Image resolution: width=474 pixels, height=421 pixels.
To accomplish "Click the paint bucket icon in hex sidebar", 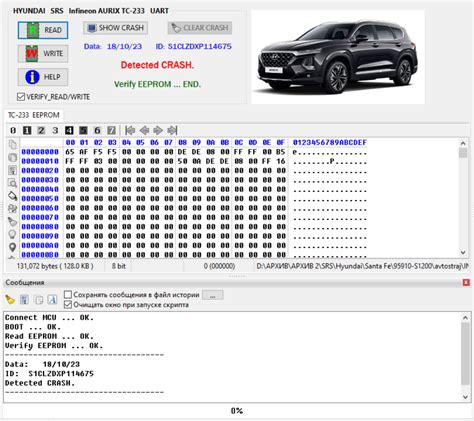I will pyautogui.click(x=12, y=196).
